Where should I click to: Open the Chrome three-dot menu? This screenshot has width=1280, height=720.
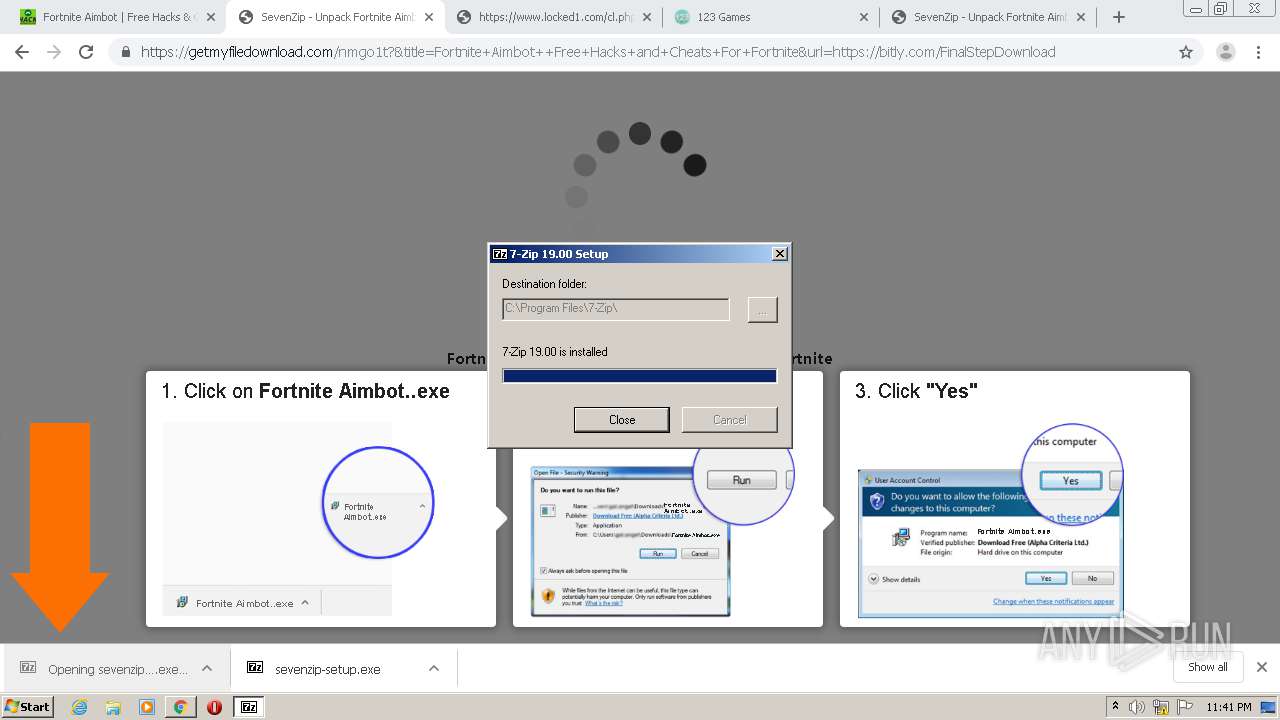pyautogui.click(x=1259, y=52)
